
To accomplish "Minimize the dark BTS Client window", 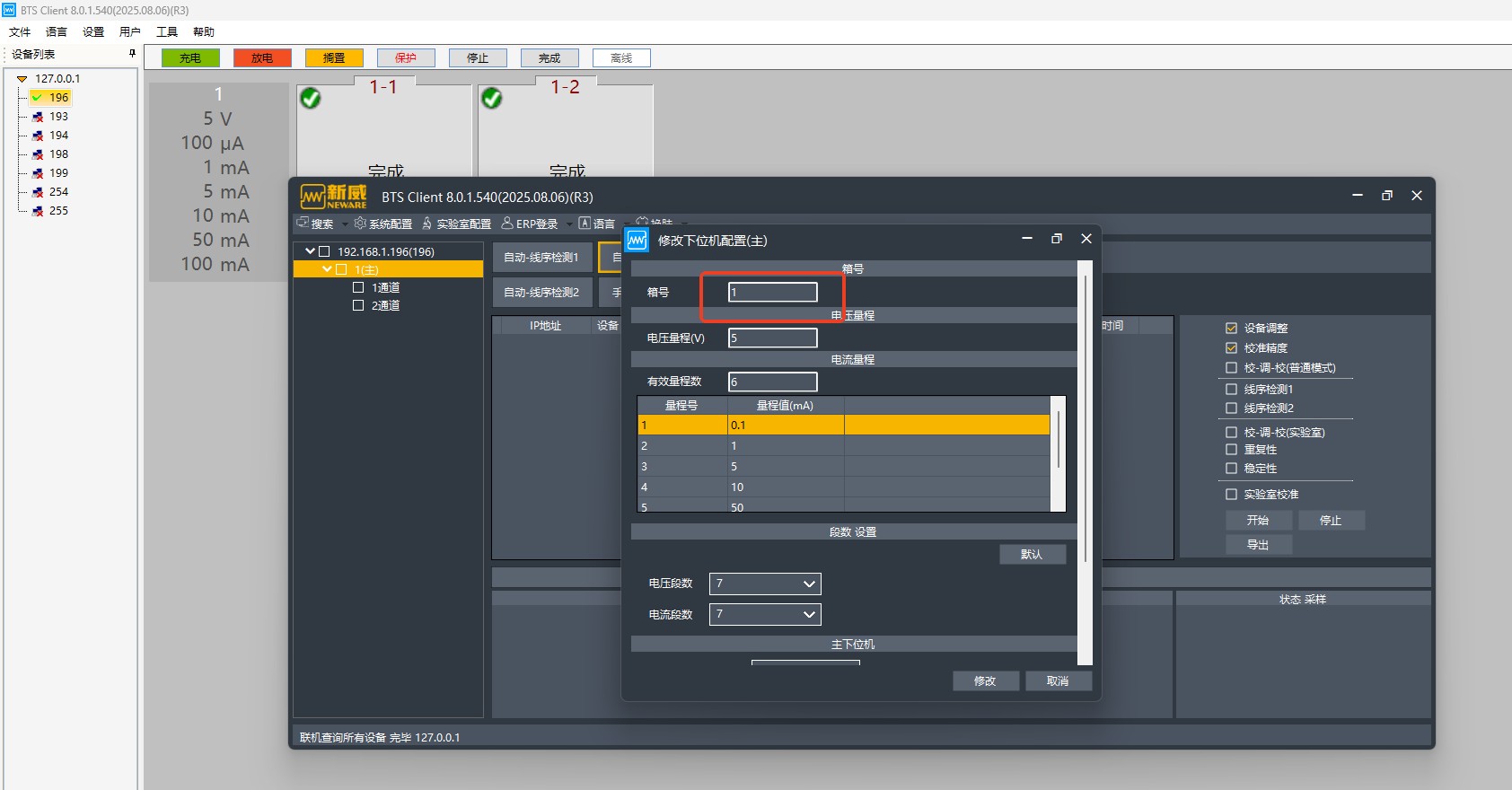I will (x=1358, y=195).
